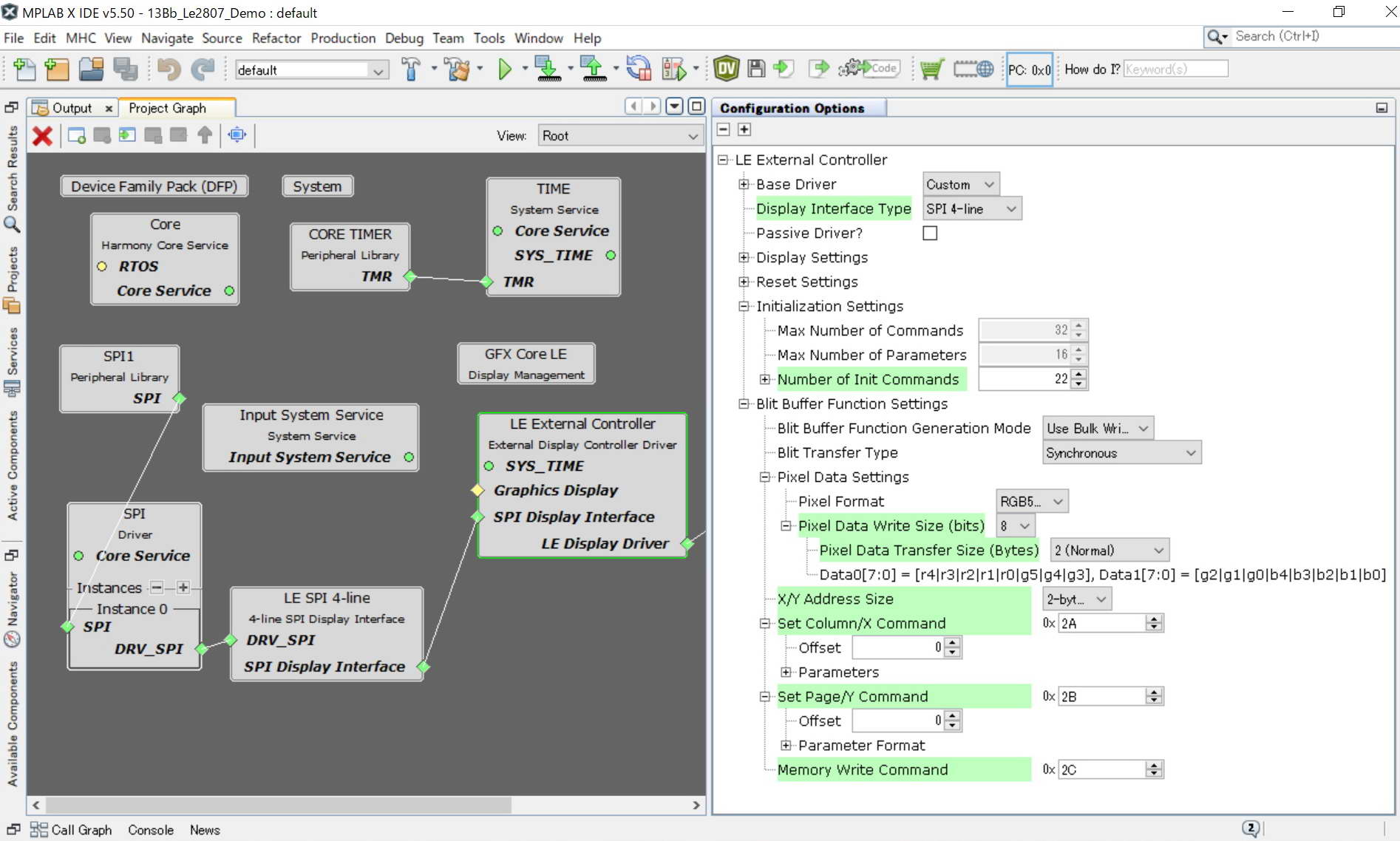Open the Base Driver Custom dropdown
This screenshot has height=841, width=1400.
pyautogui.click(x=961, y=184)
